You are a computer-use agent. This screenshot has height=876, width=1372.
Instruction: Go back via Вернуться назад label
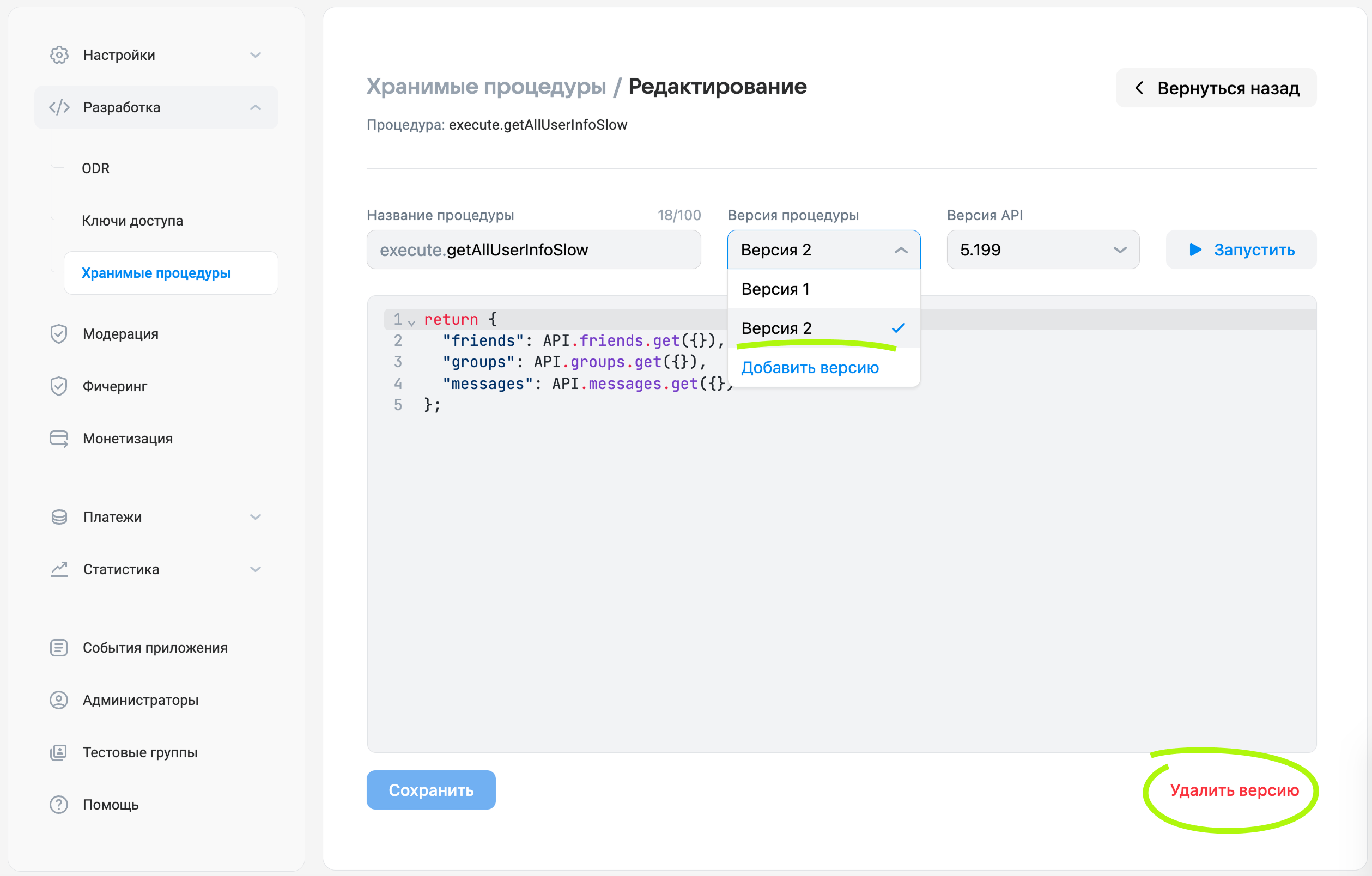1228,88
